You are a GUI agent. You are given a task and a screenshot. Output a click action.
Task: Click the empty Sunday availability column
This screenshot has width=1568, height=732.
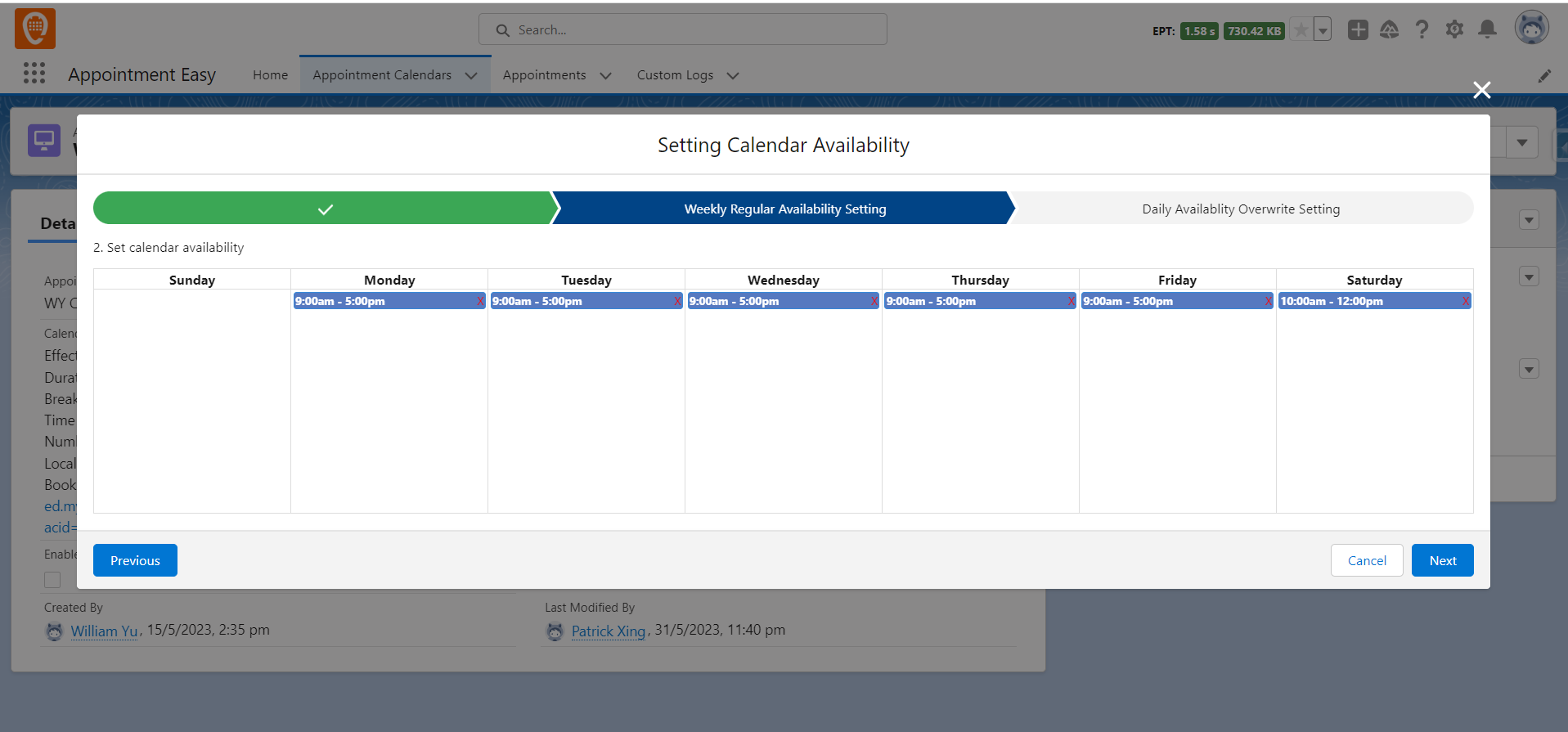click(192, 401)
